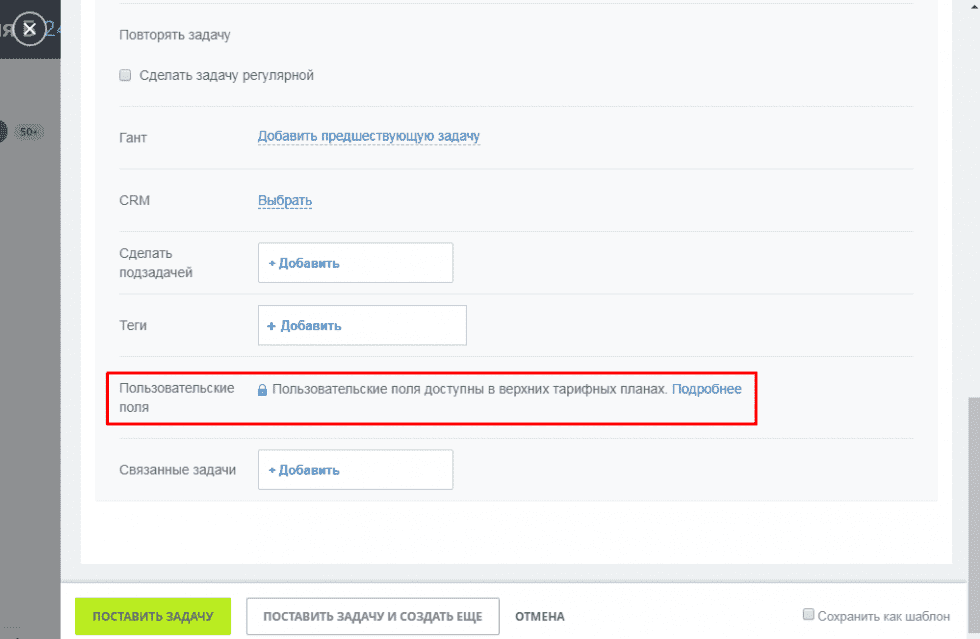The width and height of the screenshot is (980, 639).
Task: Click the 'Повторять задачу' section heading
Action: pos(175,35)
